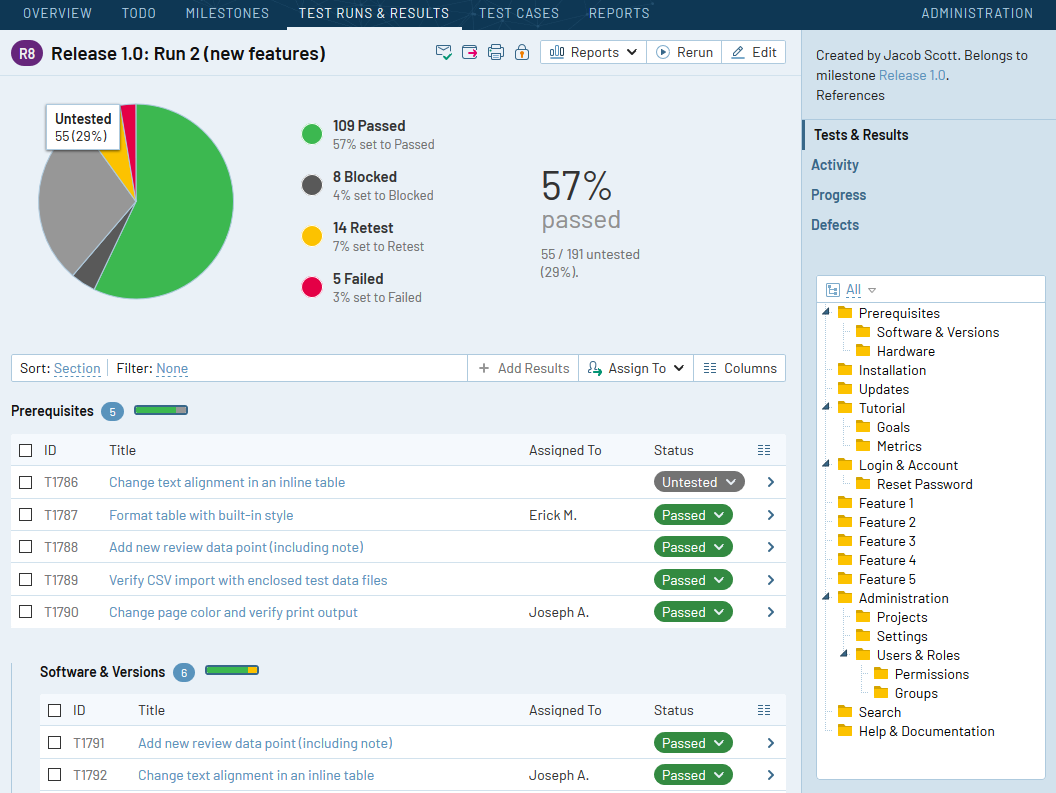Open the Milestones tab
This screenshot has width=1056, height=793.
(x=227, y=13)
